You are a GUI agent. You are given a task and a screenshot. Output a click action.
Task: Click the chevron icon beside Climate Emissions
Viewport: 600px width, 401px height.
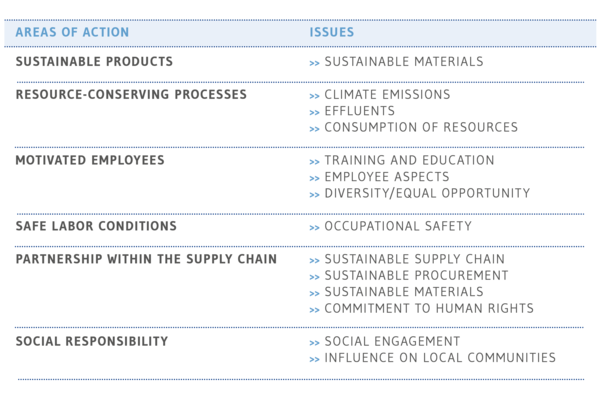click(x=314, y=96)
